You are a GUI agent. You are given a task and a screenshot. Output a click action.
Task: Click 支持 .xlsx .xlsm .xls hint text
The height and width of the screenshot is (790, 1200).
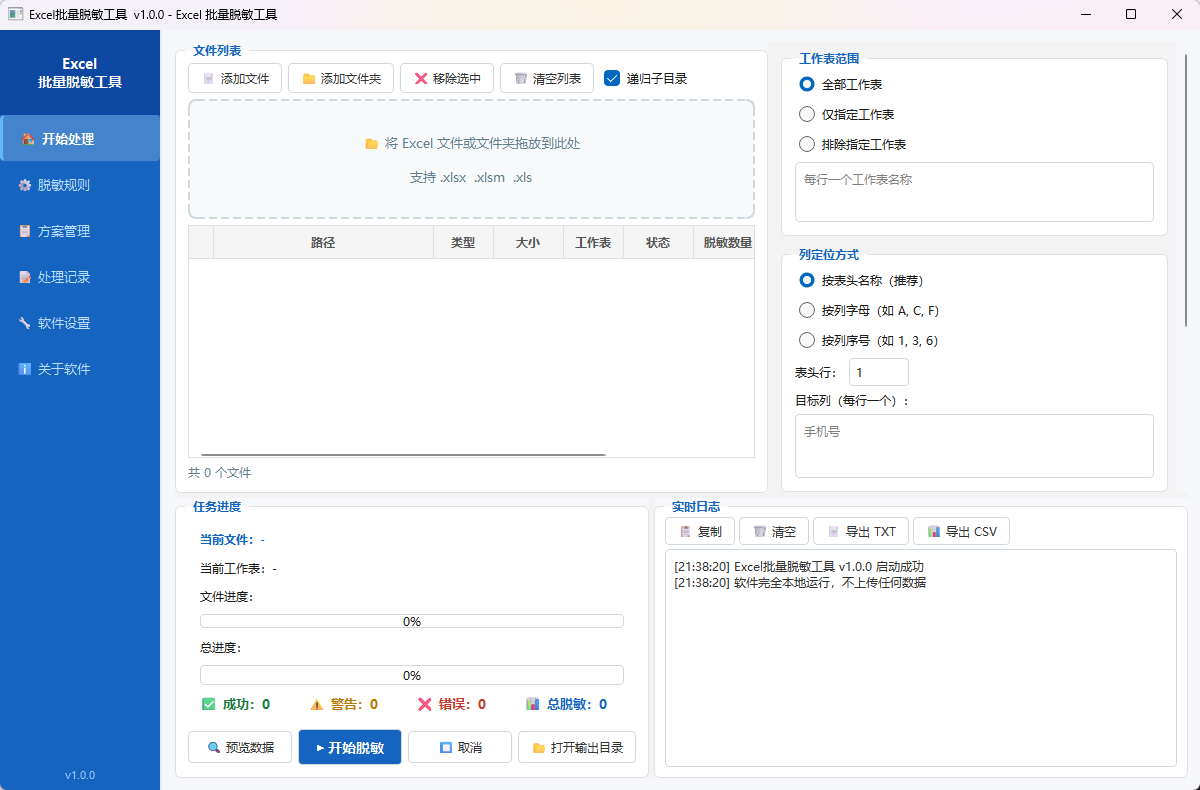[x=471, y=178]
